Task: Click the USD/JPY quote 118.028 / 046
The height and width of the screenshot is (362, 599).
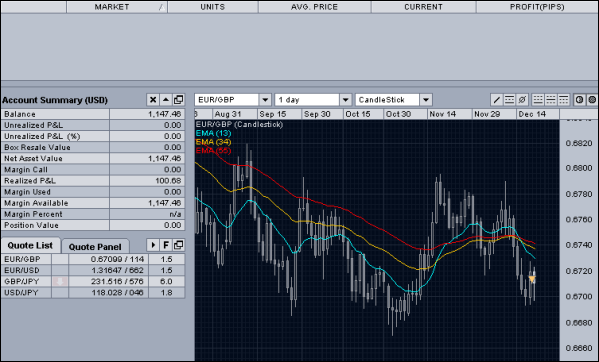Action: (117, 293)
